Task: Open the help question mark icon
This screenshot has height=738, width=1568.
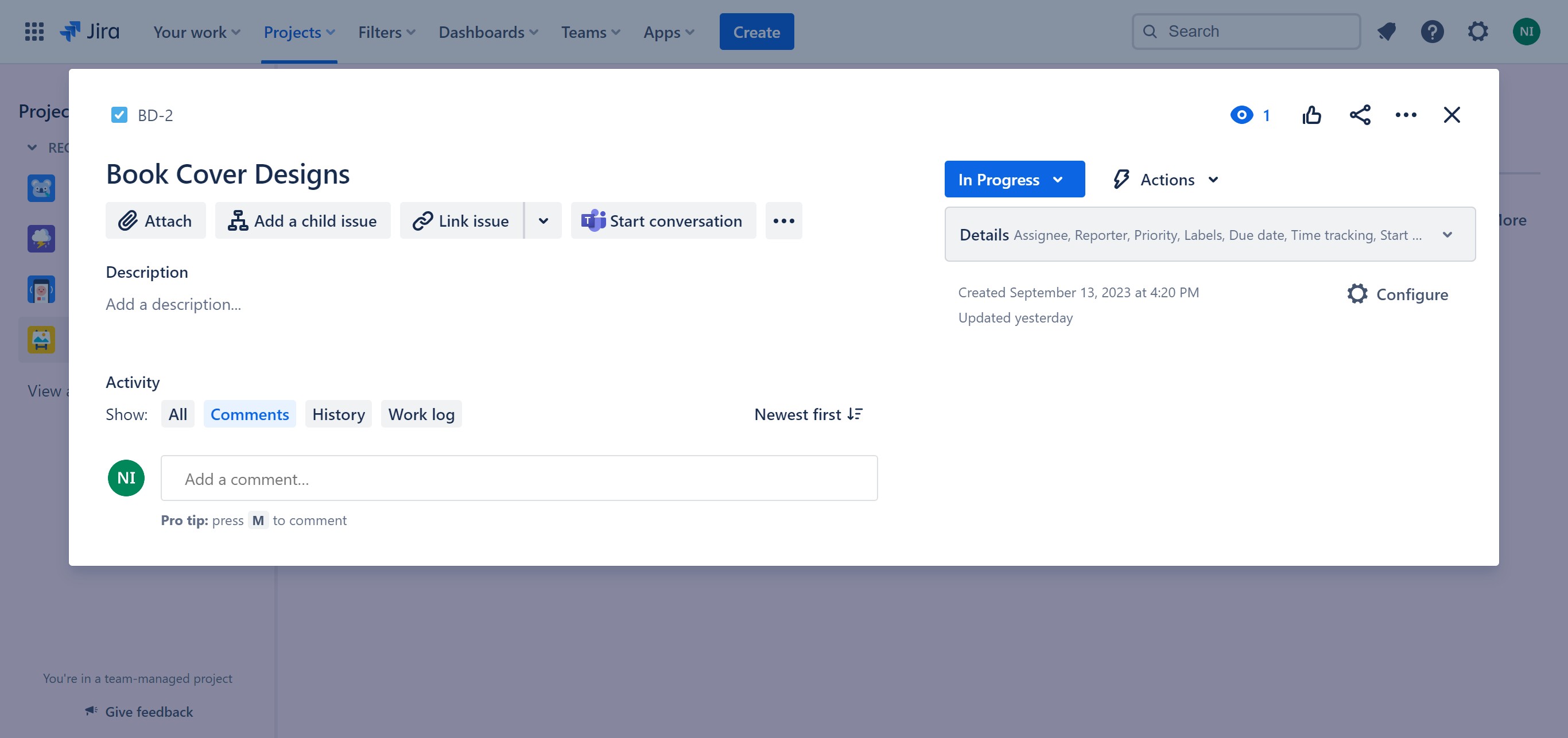Action: pyautogui.click(x=1431, y=32)
